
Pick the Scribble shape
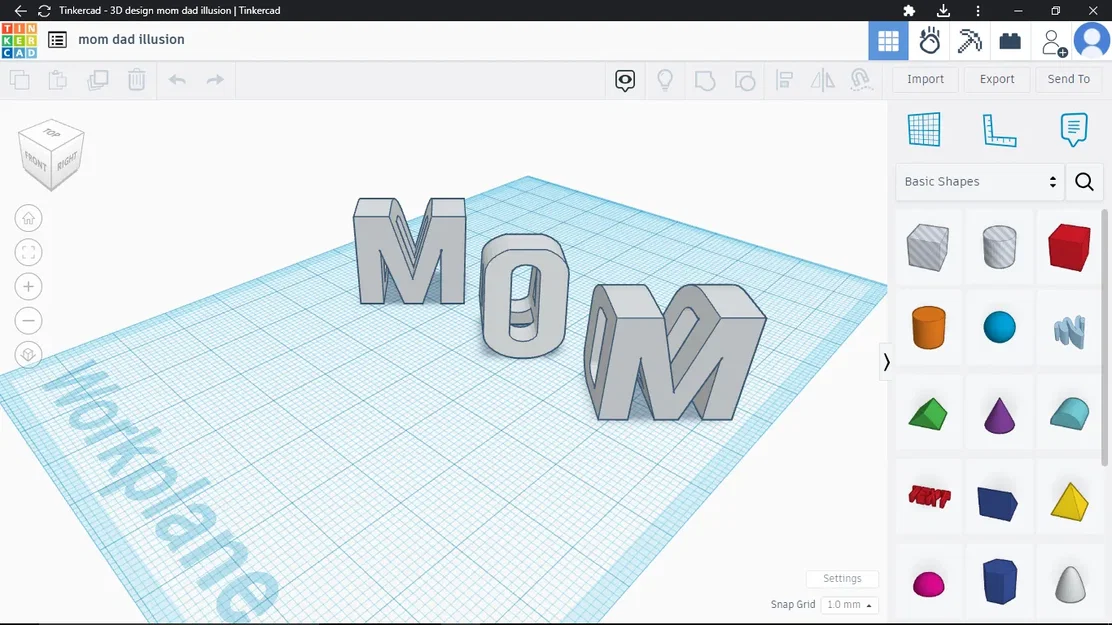tap(1069, 331)
